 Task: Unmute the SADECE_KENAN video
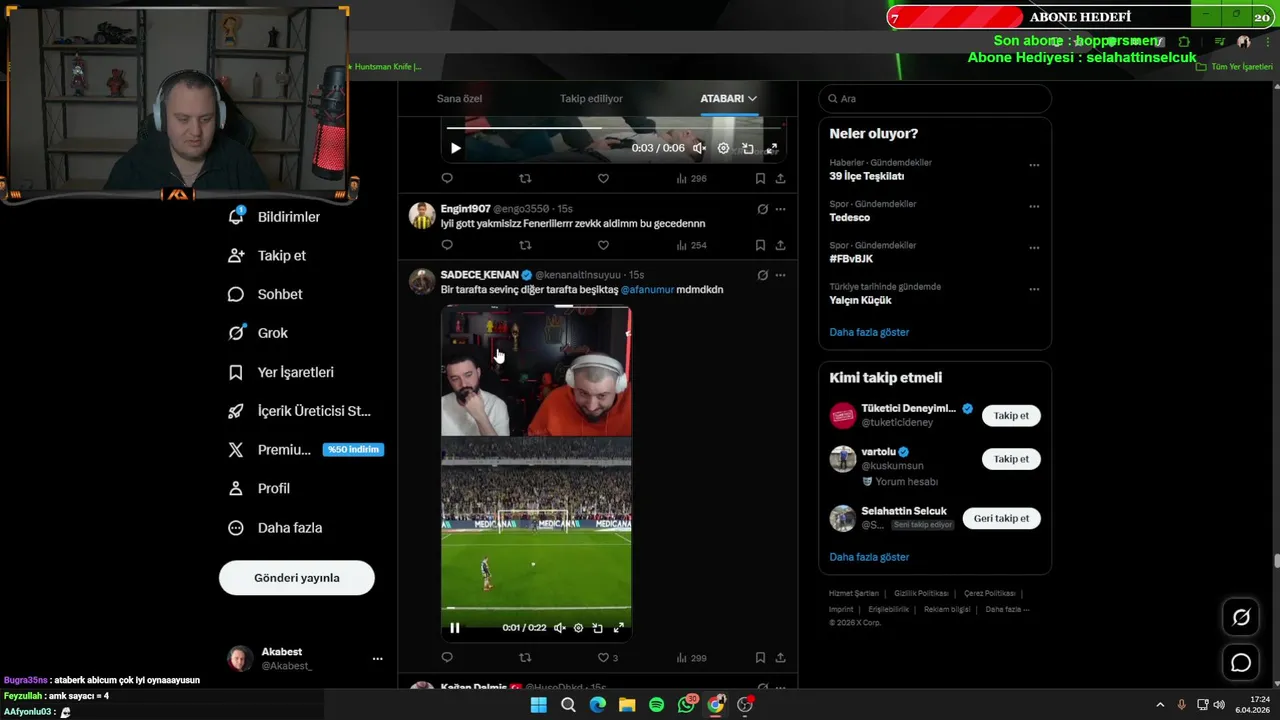559,628
